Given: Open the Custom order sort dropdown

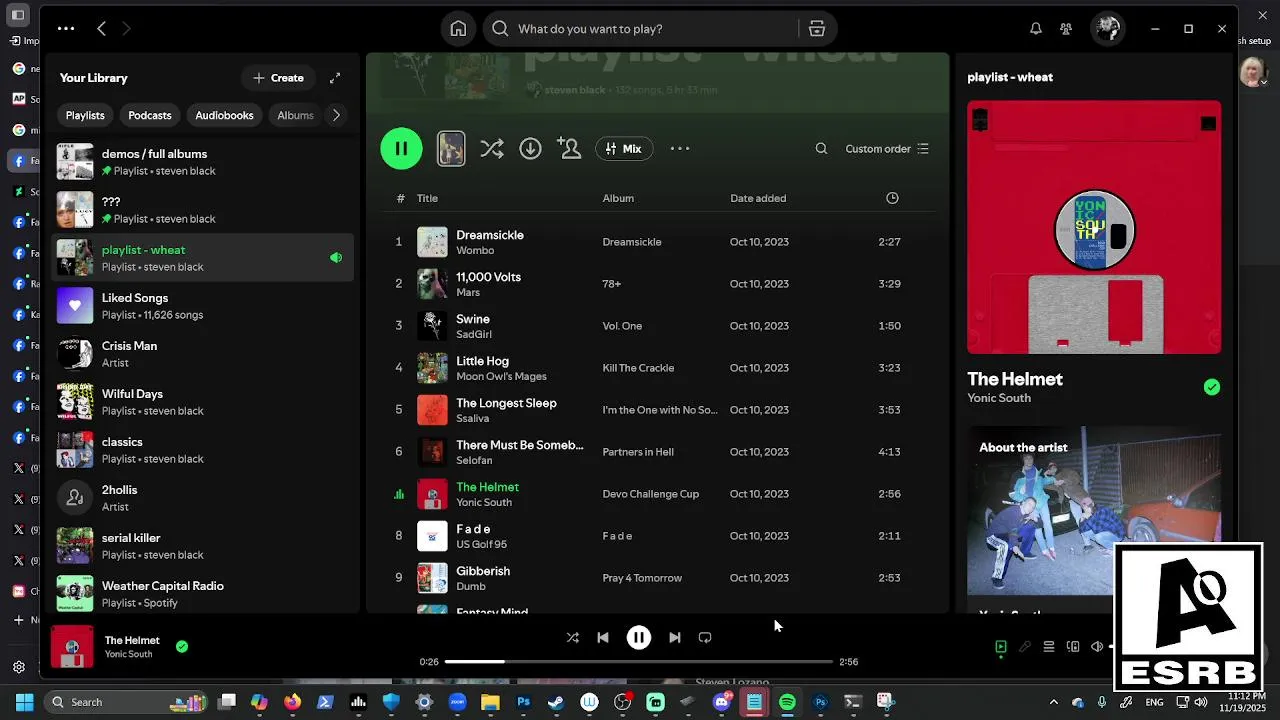Looking at the screenshot, I should pyautogui.click(x=887, y=149).
